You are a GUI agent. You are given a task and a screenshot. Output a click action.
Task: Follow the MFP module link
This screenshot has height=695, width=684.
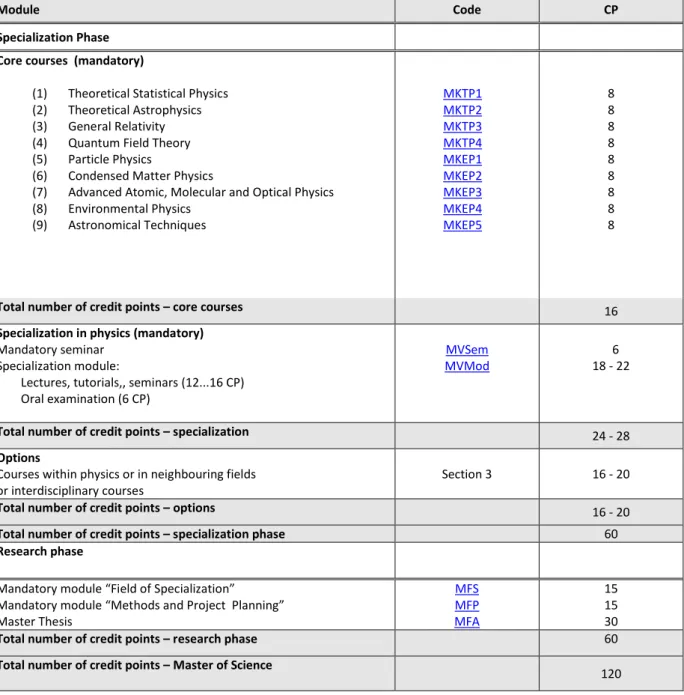pos(467,605)
